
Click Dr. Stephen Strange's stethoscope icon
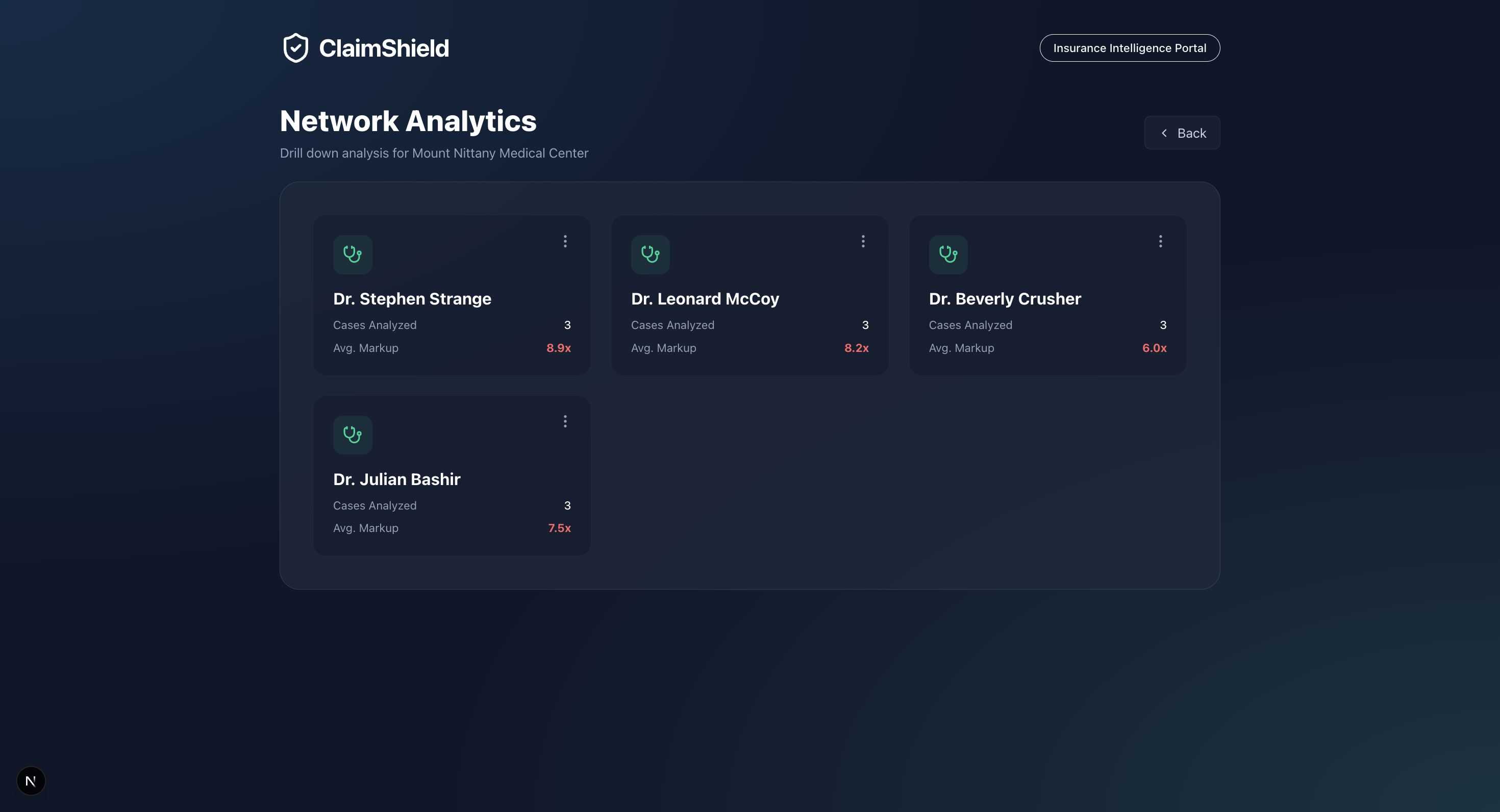tap(352, 255)
